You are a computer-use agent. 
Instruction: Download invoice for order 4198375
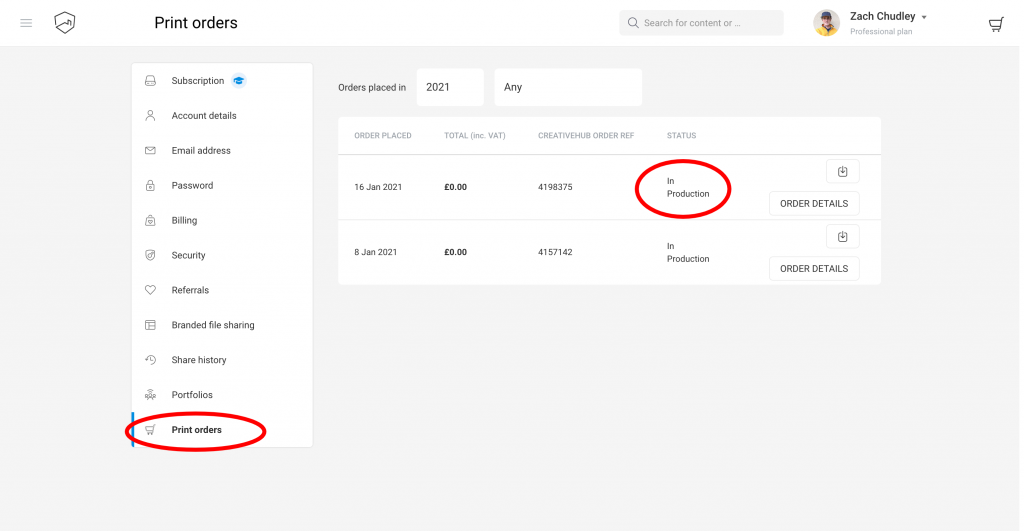tap(842, 172)
